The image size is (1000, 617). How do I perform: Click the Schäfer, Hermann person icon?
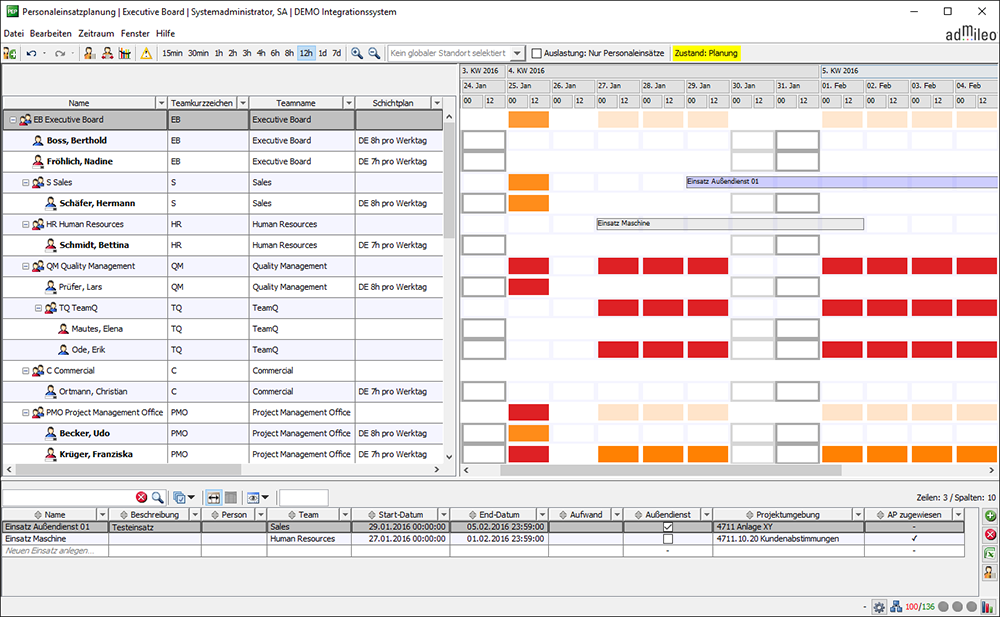click(51, 203)
